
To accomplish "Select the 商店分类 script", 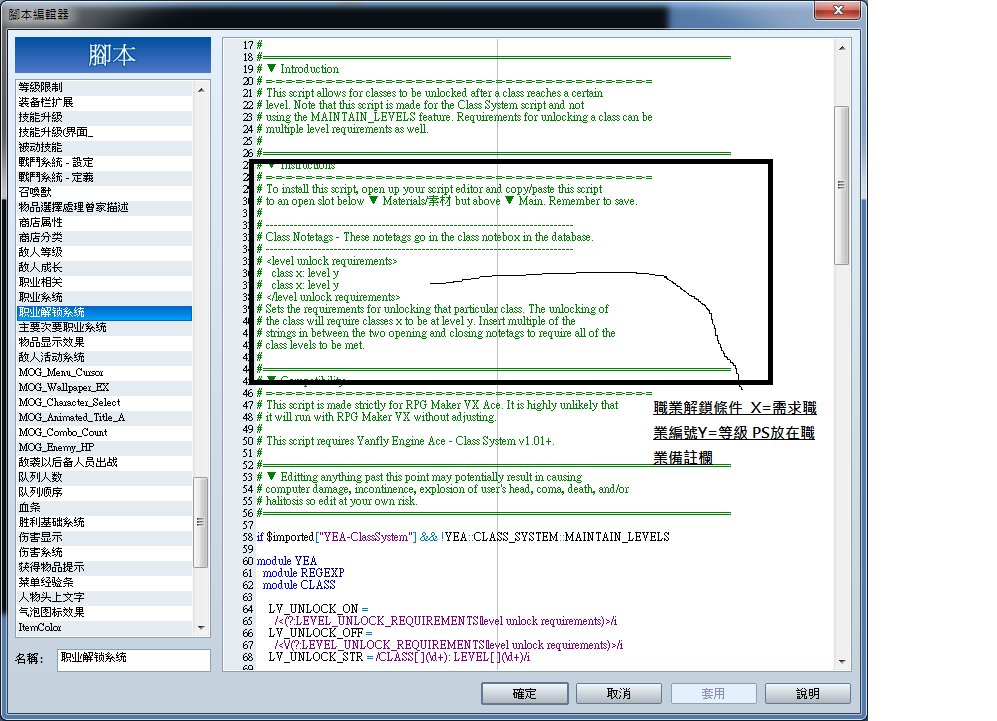I will (104, 237).
